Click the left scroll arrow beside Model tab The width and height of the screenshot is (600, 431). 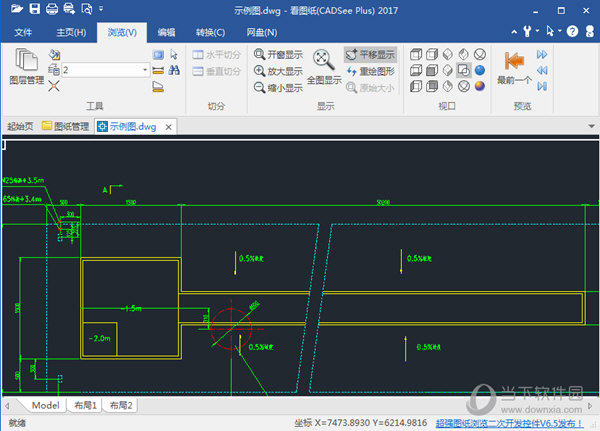coord(7,405)
